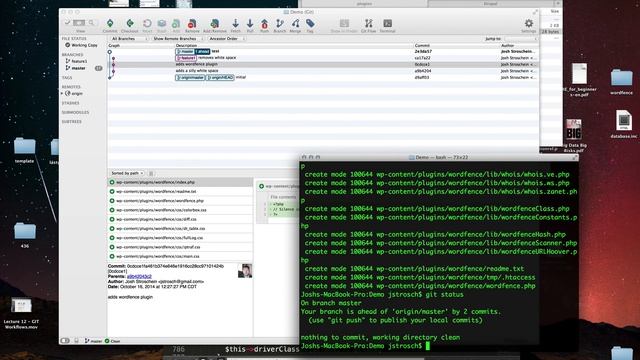
Task: Click the Stash toolbar icon
Action: (162, 25)
